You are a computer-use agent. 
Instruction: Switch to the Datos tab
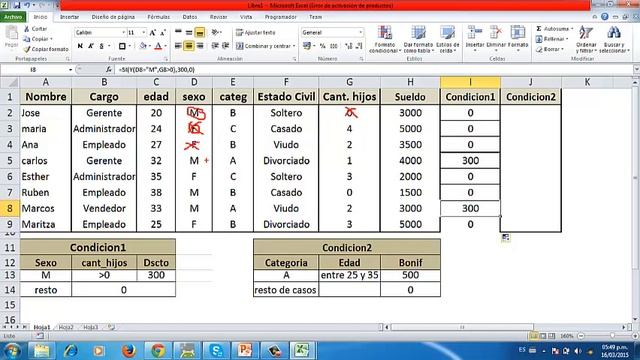[189, 17]
